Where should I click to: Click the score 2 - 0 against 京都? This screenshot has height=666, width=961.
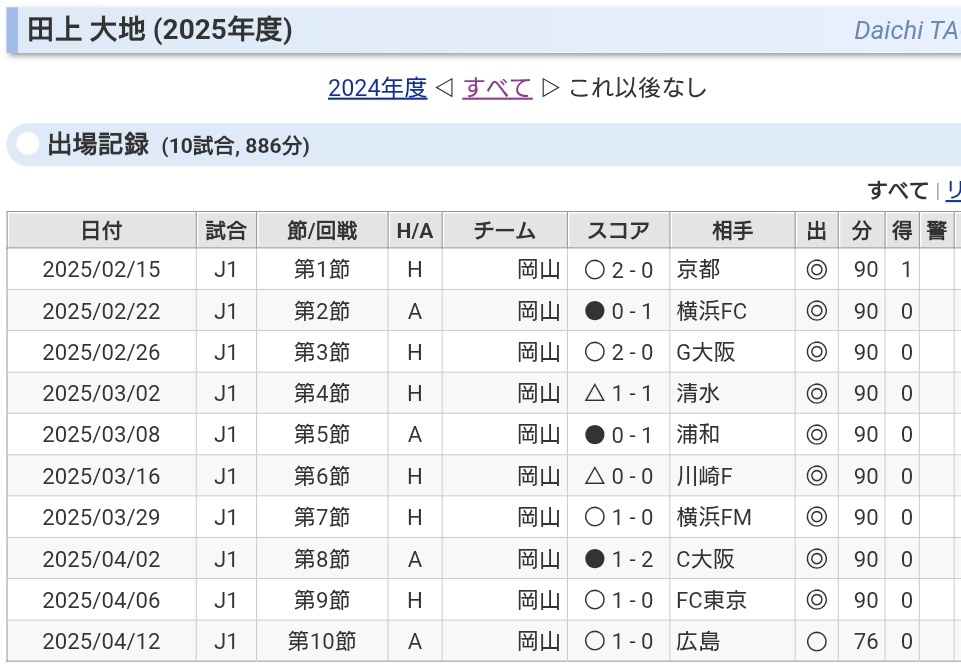click(x=632, y=270)
